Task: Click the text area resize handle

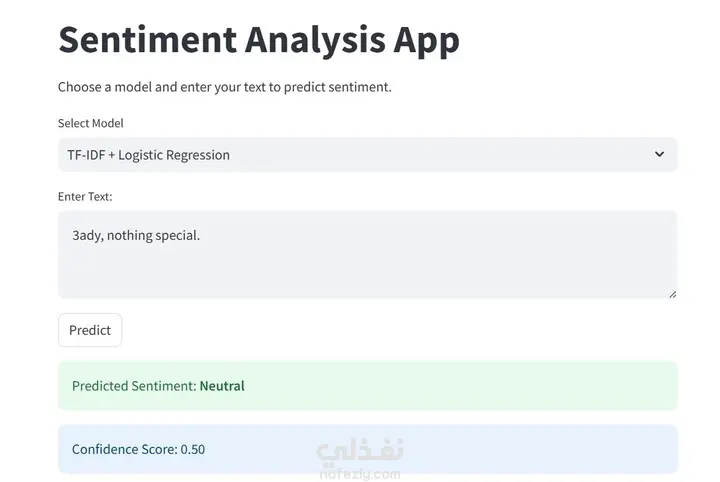Action: 672,294
